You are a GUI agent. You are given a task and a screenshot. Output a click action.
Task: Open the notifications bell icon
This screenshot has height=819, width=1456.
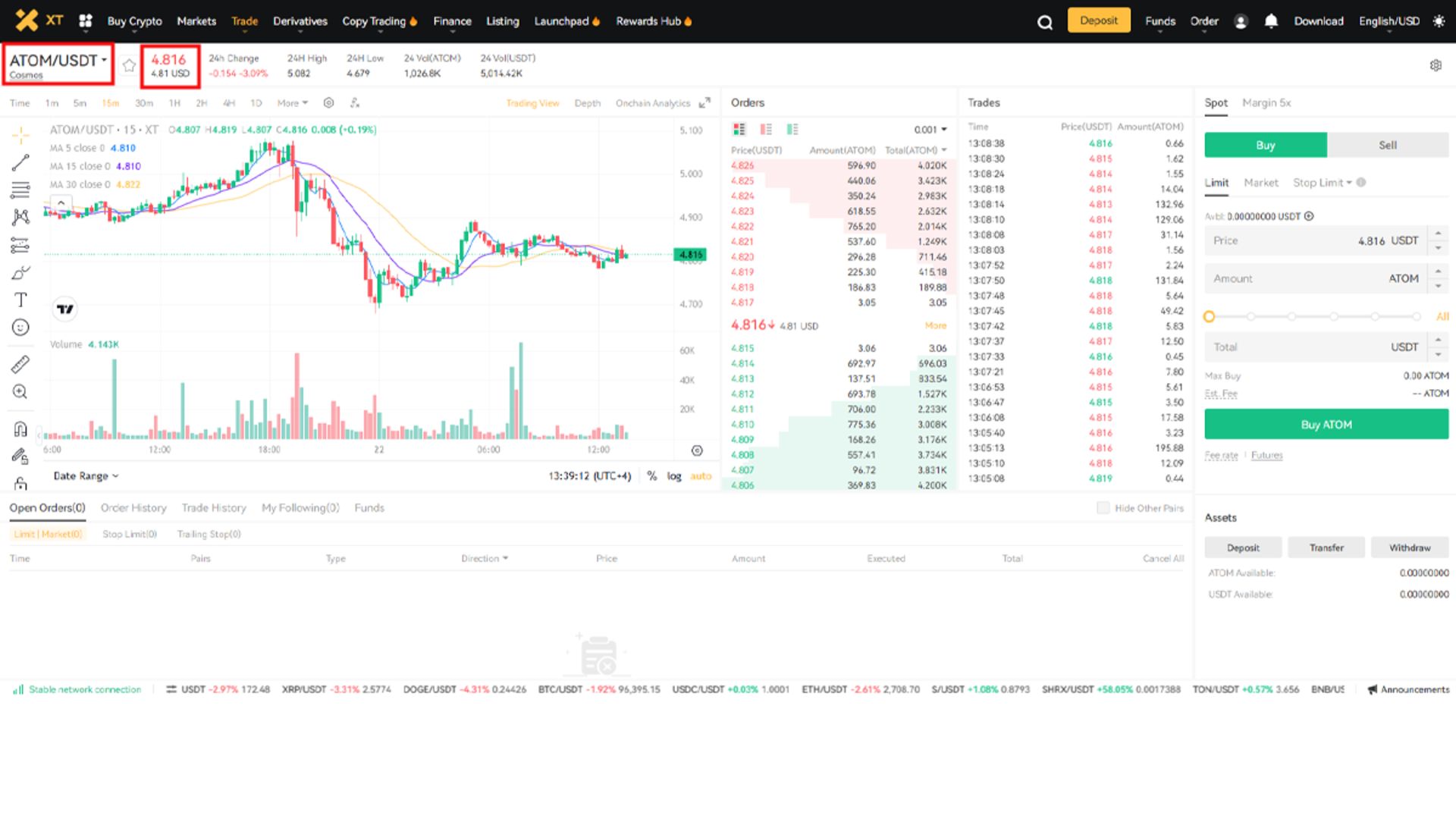pyautogui.click(x=1271, y=21)
